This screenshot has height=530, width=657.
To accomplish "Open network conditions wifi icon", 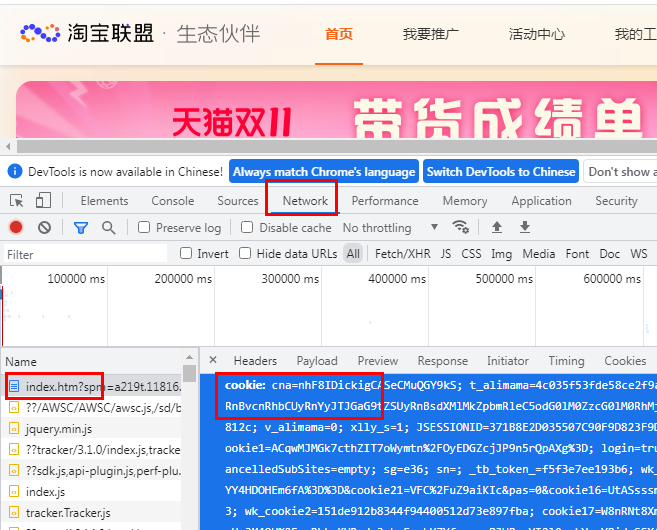I will (460, 227).
